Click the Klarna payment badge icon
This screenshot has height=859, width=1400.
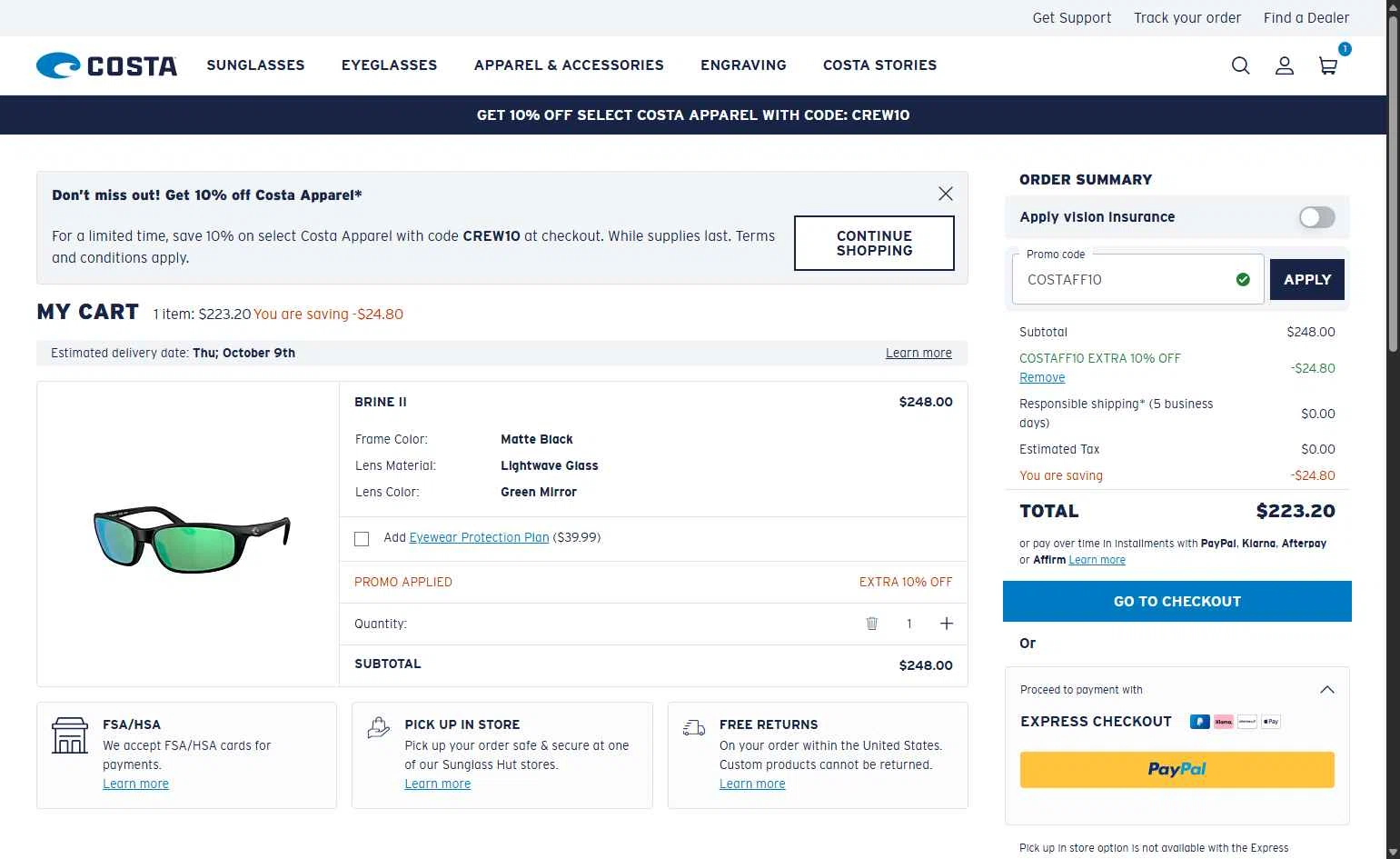click(1223, 722)
